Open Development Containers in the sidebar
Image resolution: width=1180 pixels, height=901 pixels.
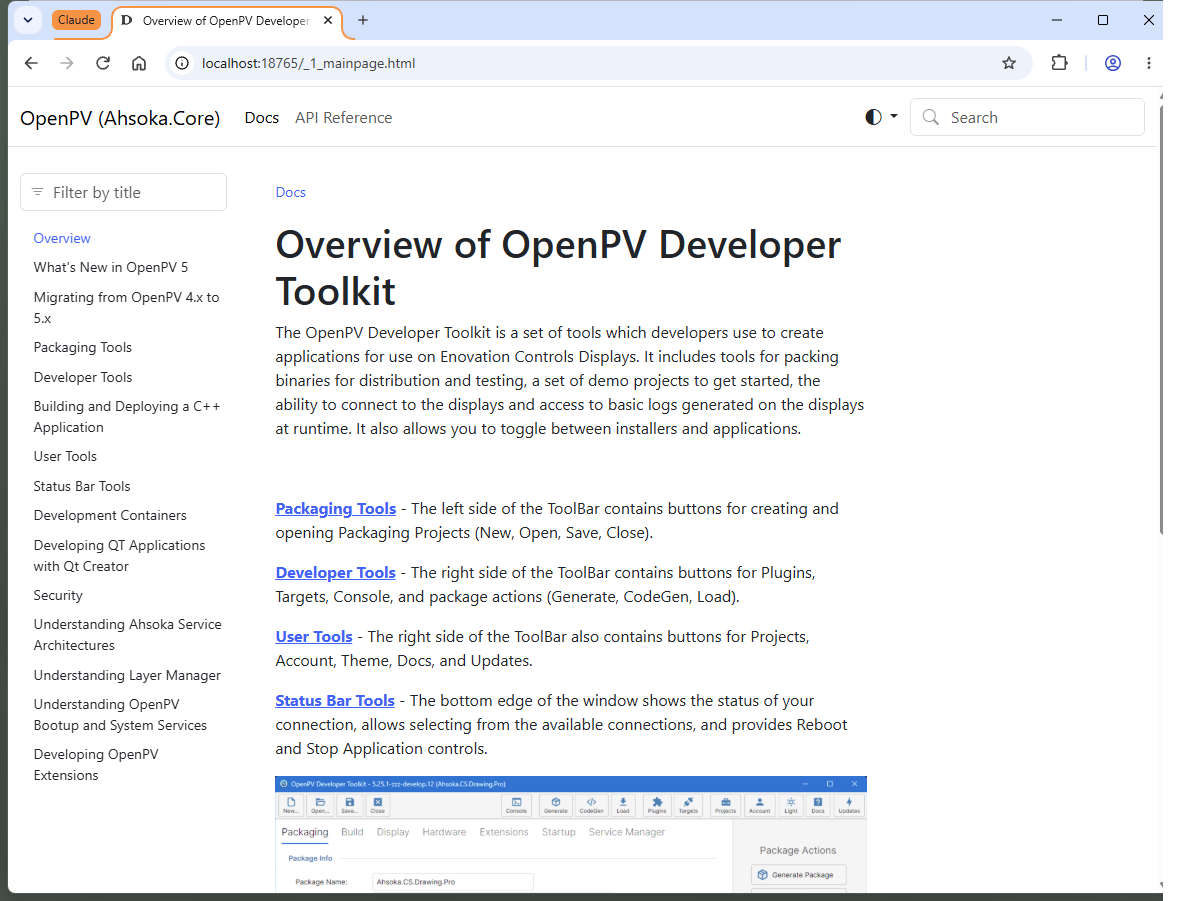tap(110, 516)
